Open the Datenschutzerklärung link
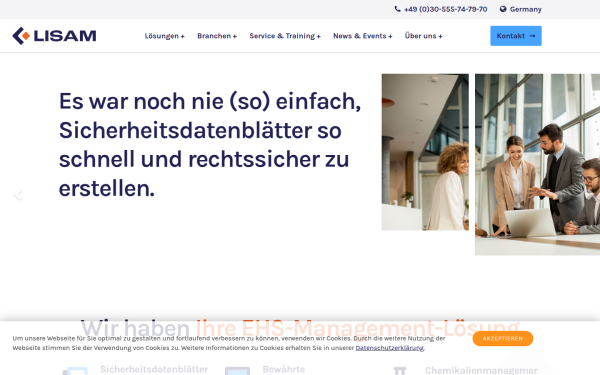This screenshot has height=375, width=600. click(390, 348)
